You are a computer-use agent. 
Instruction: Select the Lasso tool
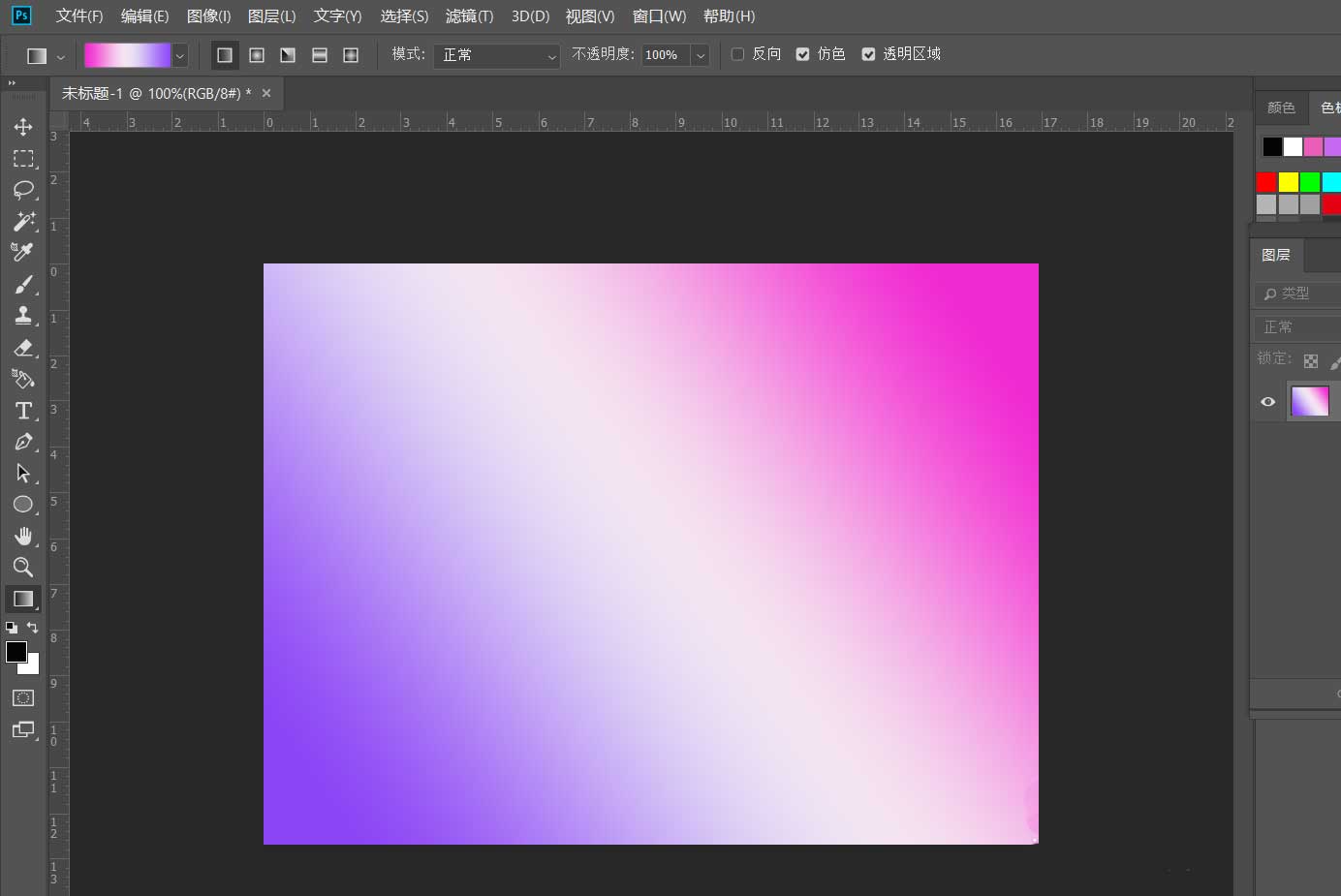tap(23, 190)
